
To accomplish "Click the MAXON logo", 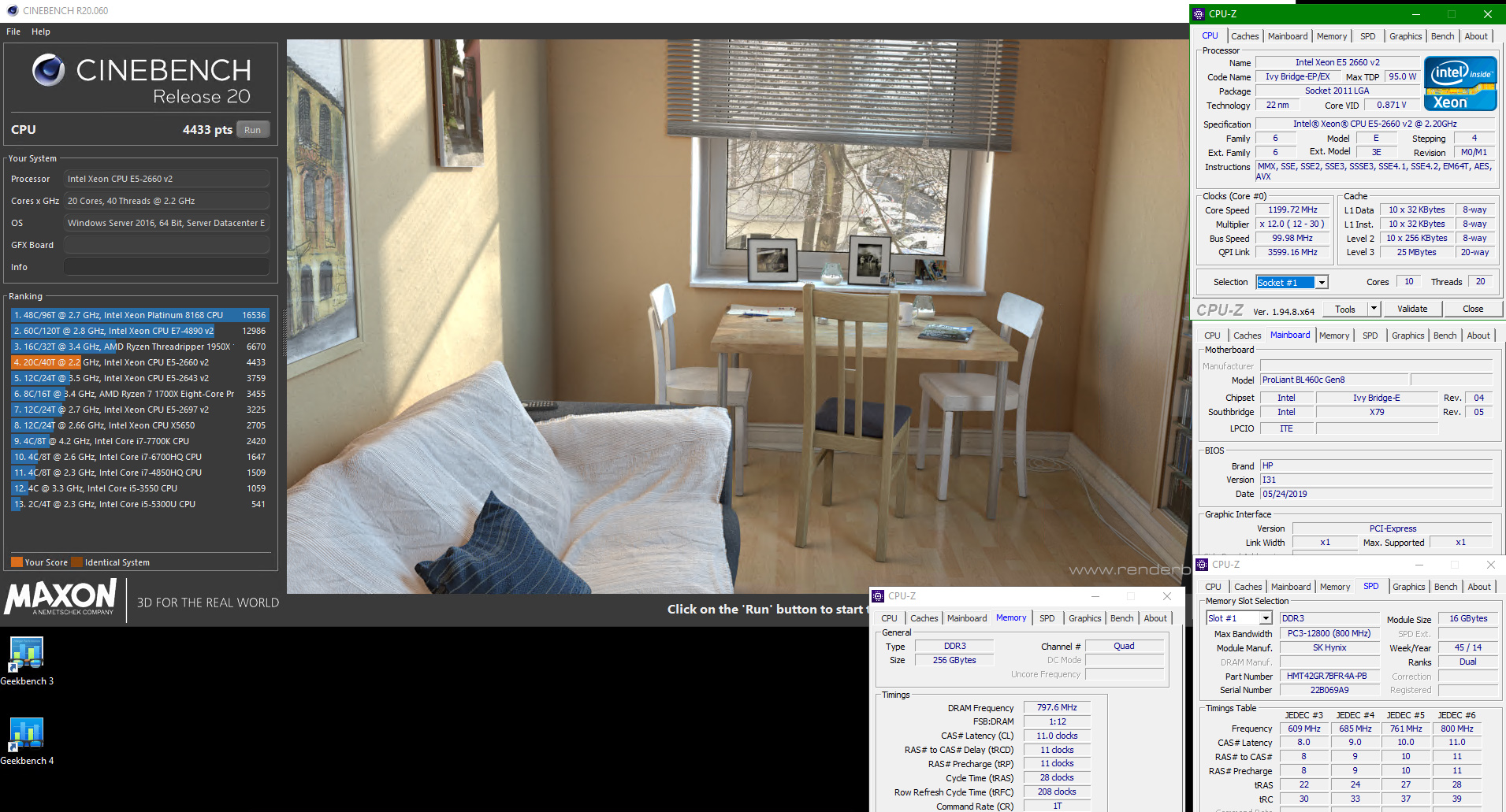I will pos(61,597).
